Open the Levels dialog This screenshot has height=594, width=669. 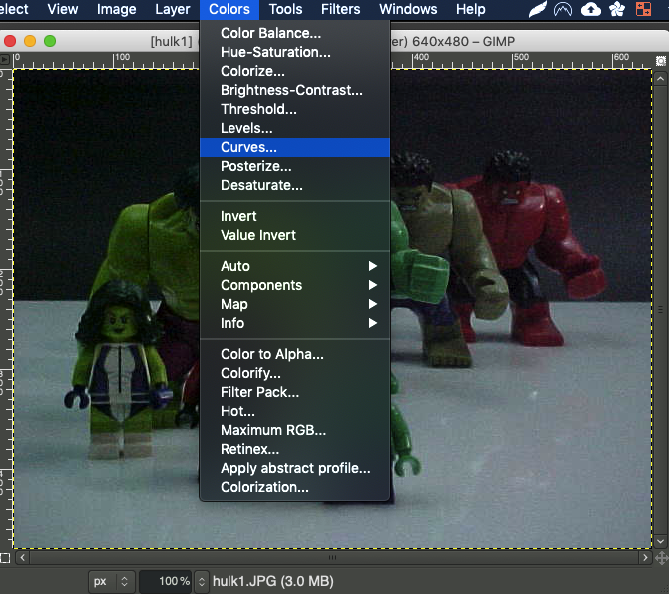pos(295,128)
